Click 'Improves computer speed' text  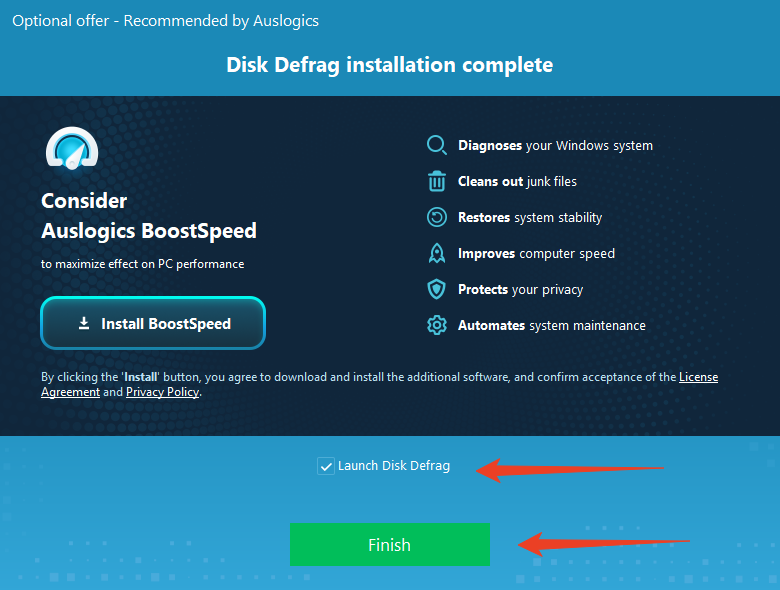coord(536,253)
